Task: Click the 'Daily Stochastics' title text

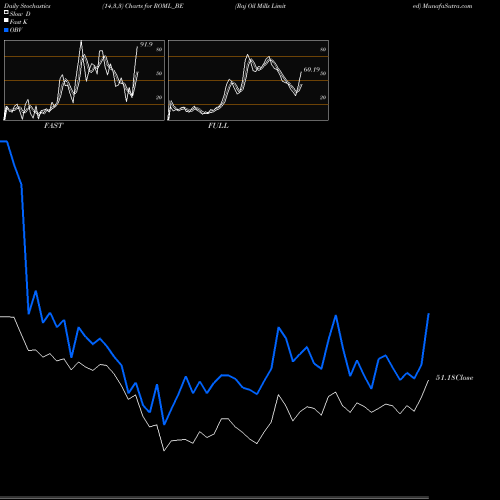Action: click(x=27, y=6)
